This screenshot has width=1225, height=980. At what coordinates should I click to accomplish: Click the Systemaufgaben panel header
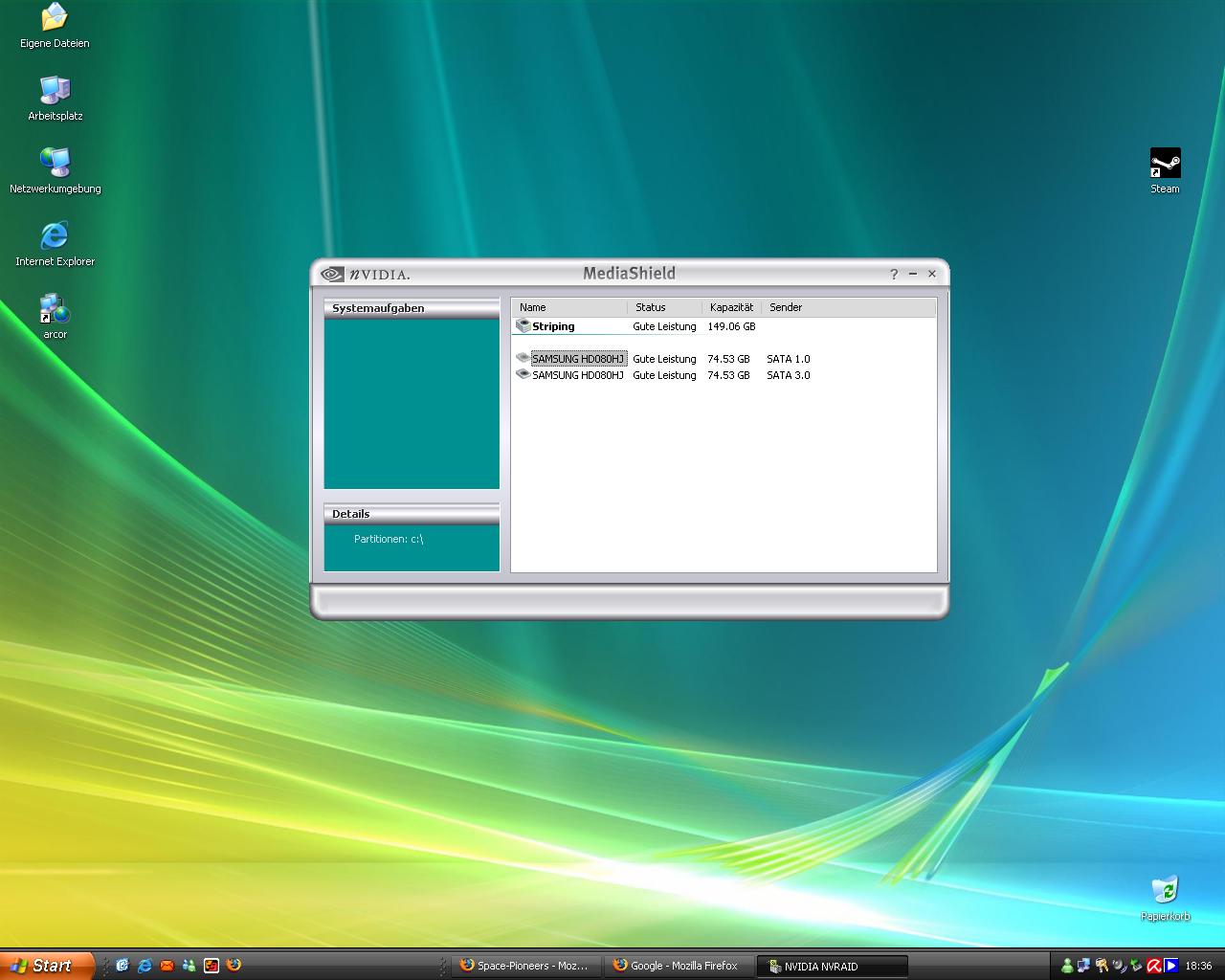point(412,308)
